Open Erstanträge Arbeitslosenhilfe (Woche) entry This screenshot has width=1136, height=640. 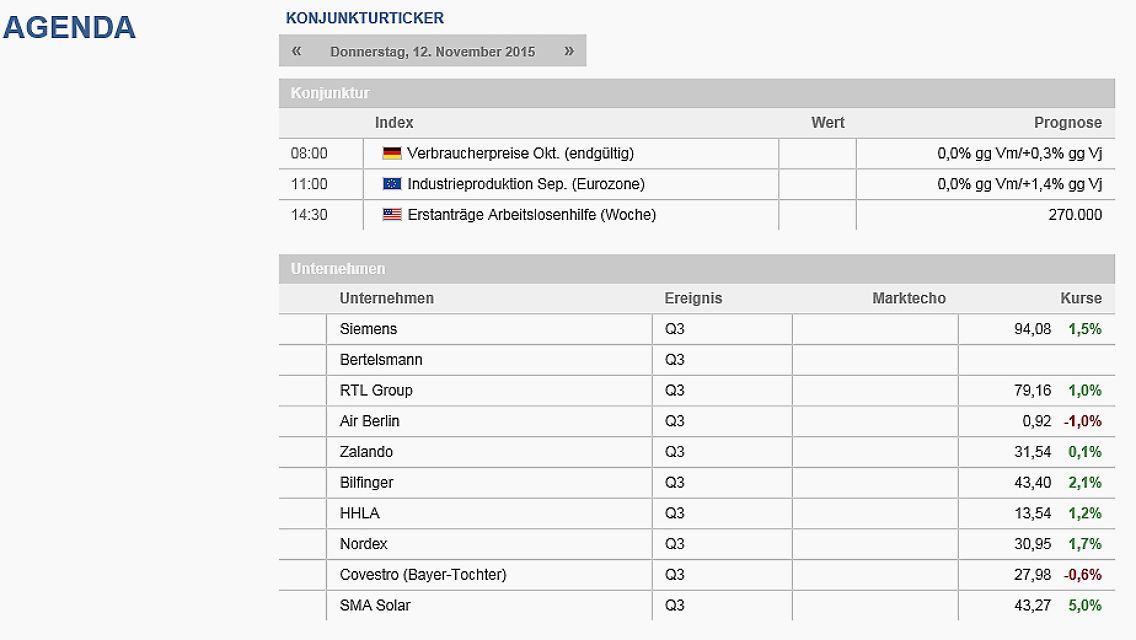click(x=531, y=215)
